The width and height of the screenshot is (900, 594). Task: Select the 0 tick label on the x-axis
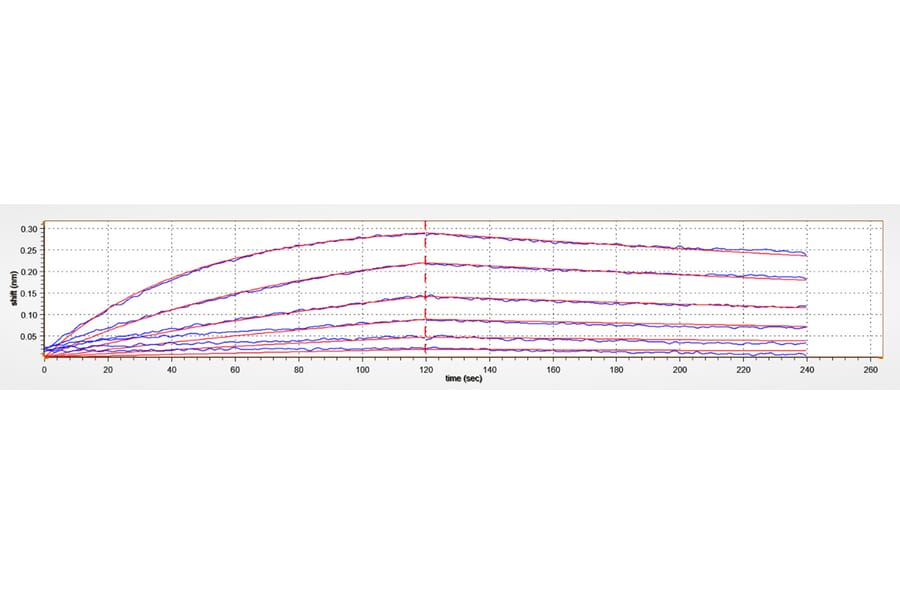[x=45, y=368]
